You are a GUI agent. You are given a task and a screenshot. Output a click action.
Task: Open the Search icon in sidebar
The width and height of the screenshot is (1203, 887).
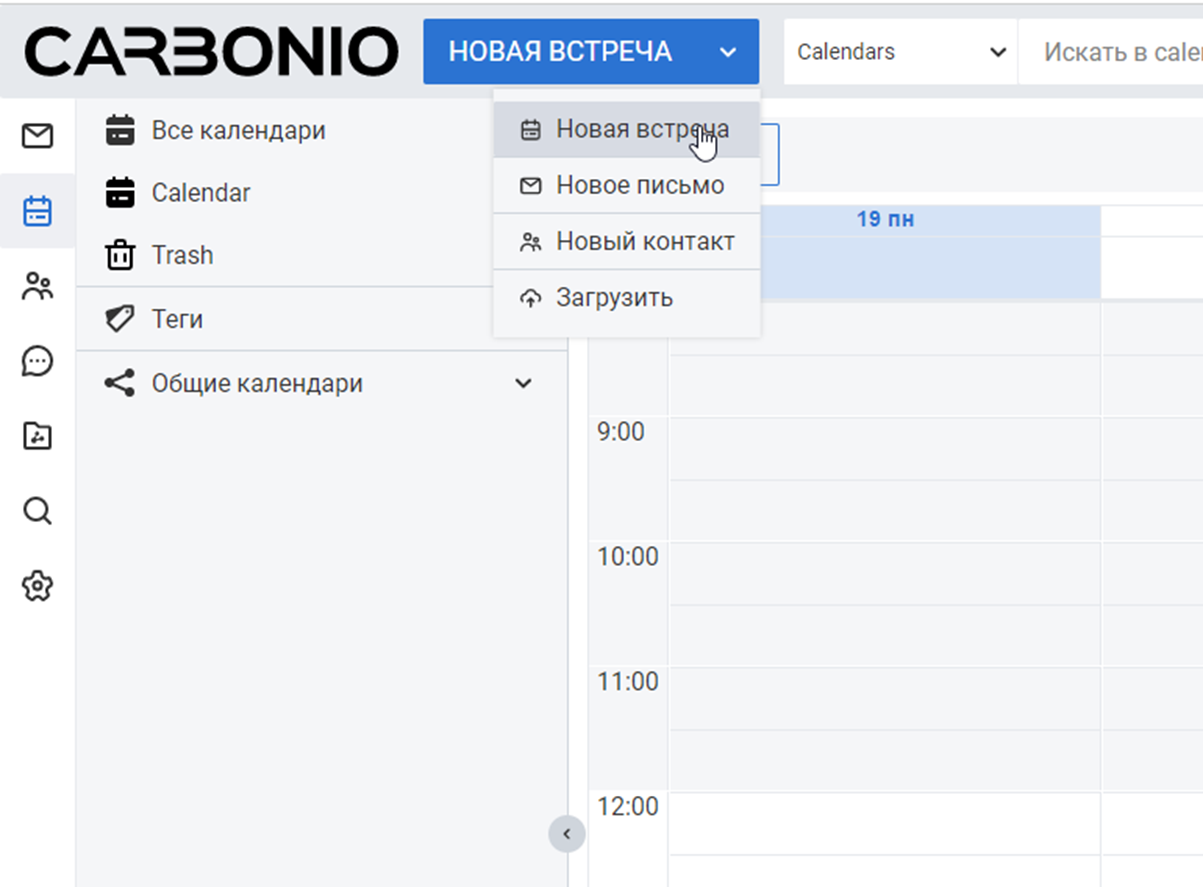pyautogui.click(x=37, y=511)
